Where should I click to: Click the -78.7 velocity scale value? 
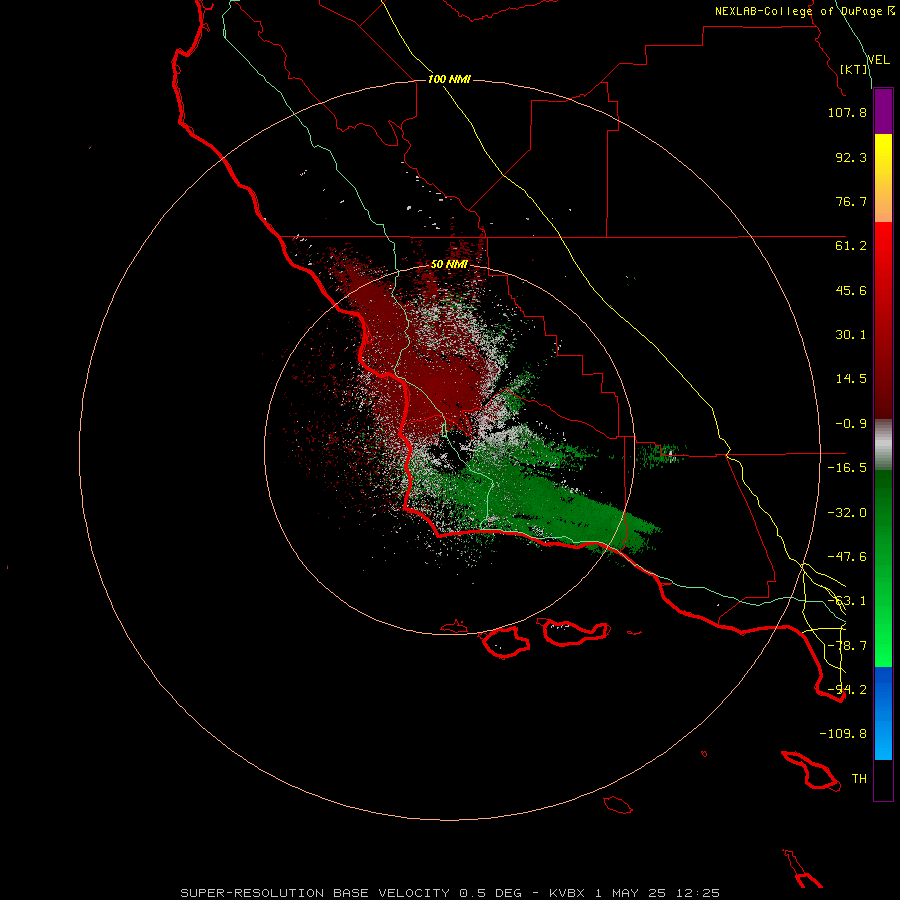pos(847,646)
